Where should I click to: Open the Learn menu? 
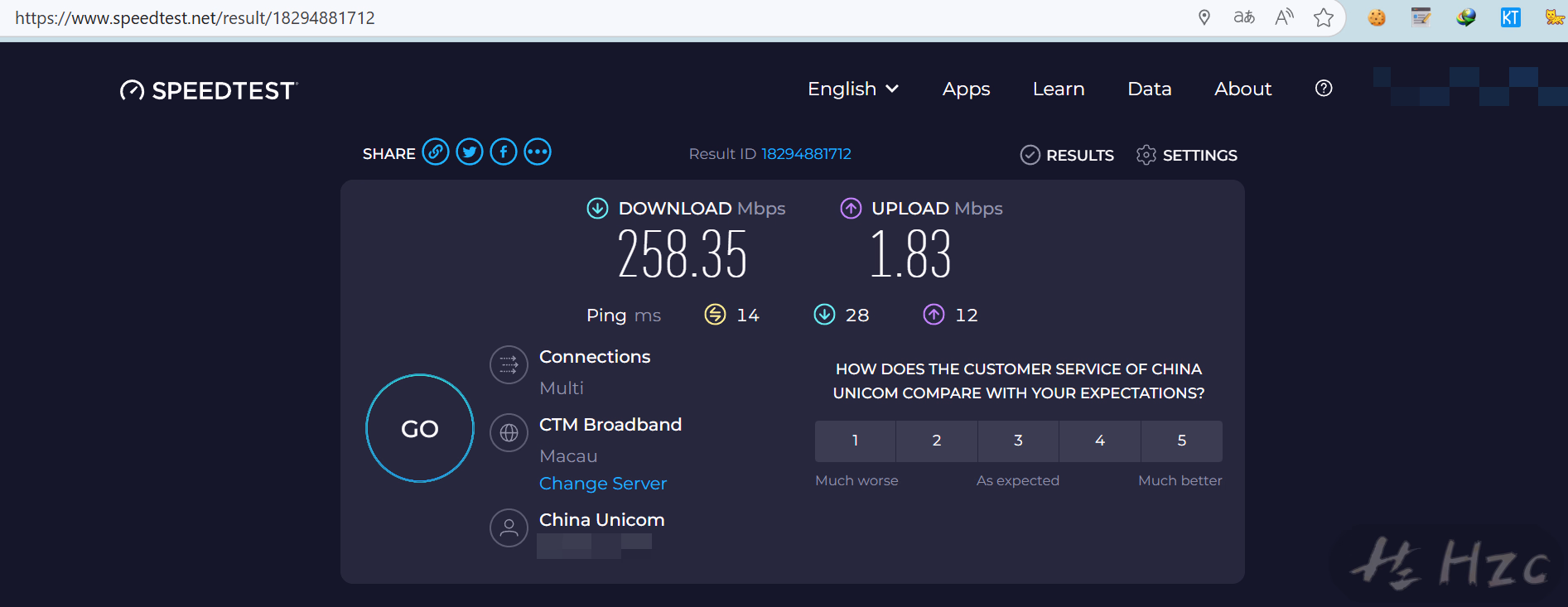[1059, 89]
